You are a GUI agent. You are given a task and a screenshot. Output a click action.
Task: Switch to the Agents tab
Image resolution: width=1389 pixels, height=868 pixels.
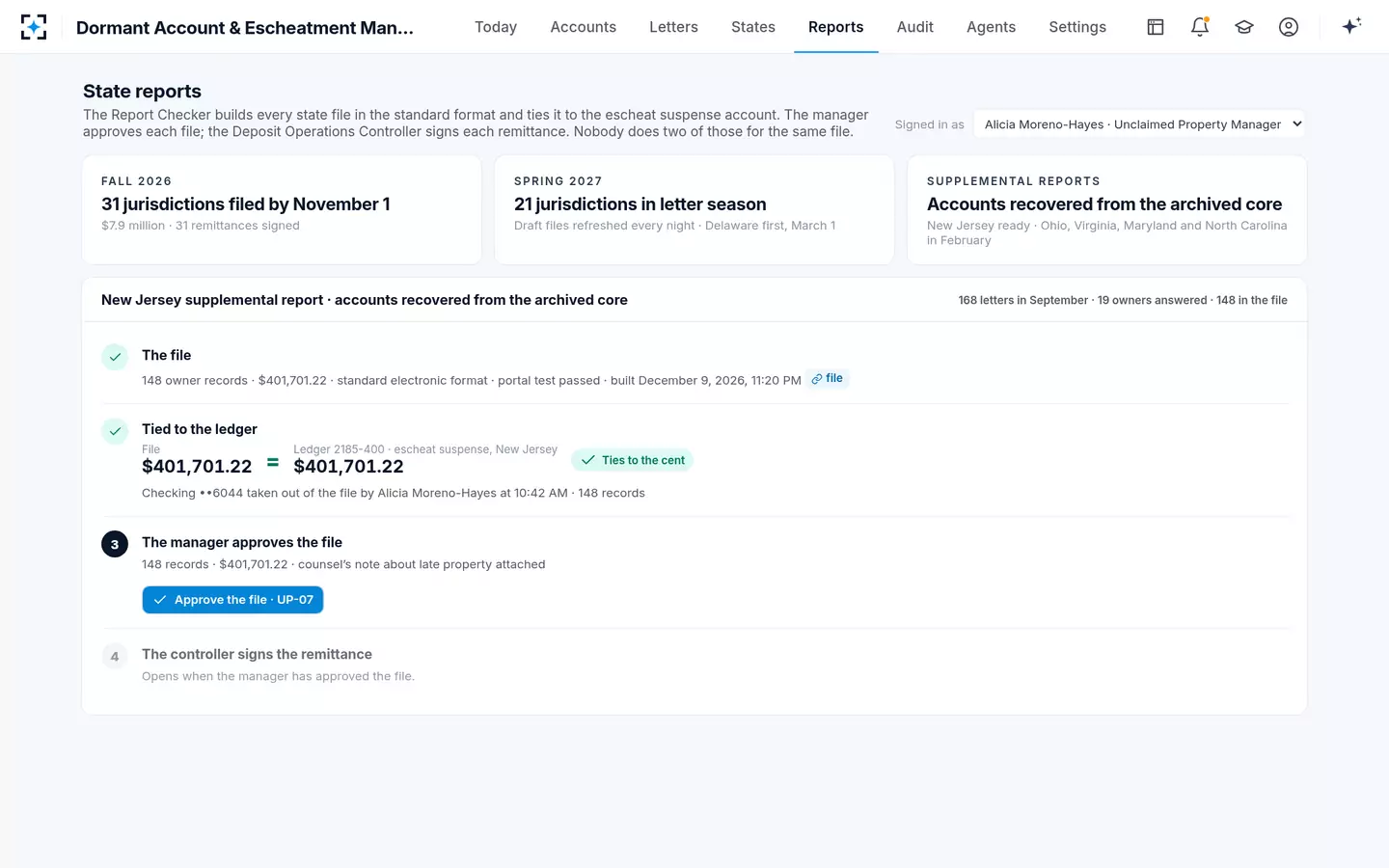pos(991,27)
